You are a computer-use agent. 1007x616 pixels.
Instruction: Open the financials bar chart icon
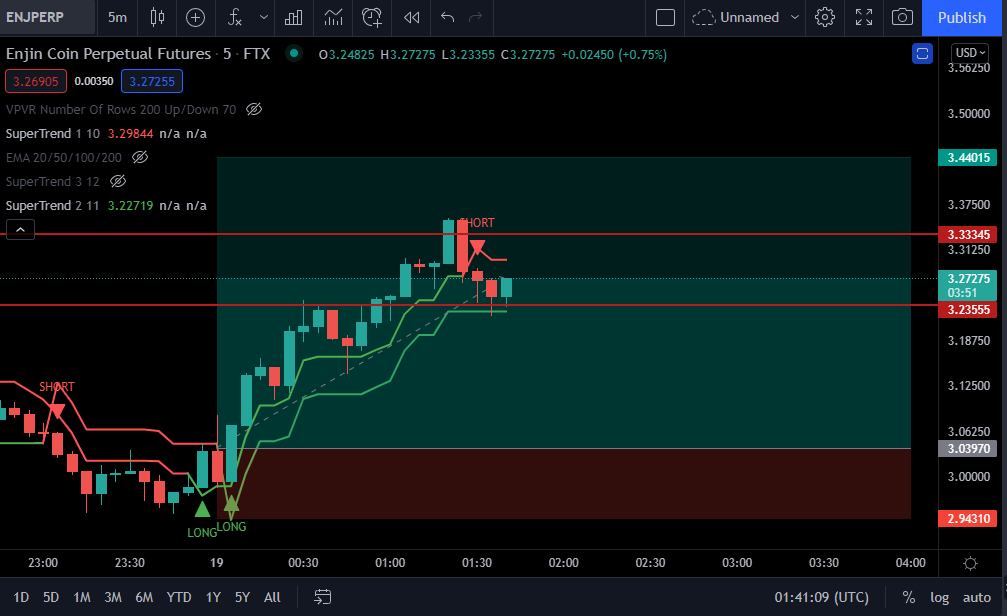293,17
